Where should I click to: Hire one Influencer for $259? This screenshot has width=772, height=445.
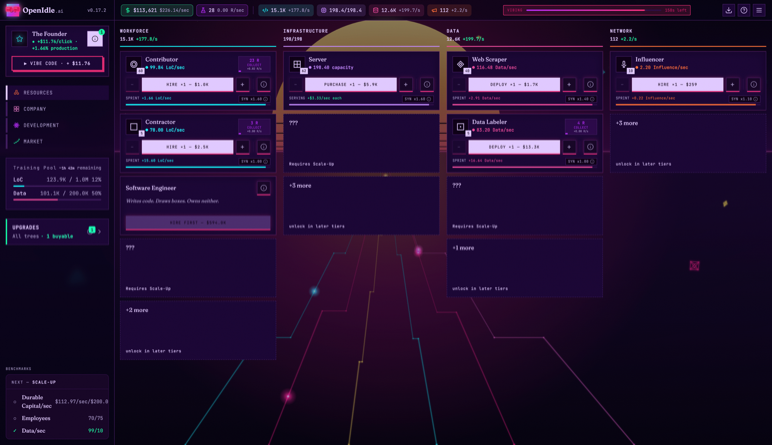(677, 85)
